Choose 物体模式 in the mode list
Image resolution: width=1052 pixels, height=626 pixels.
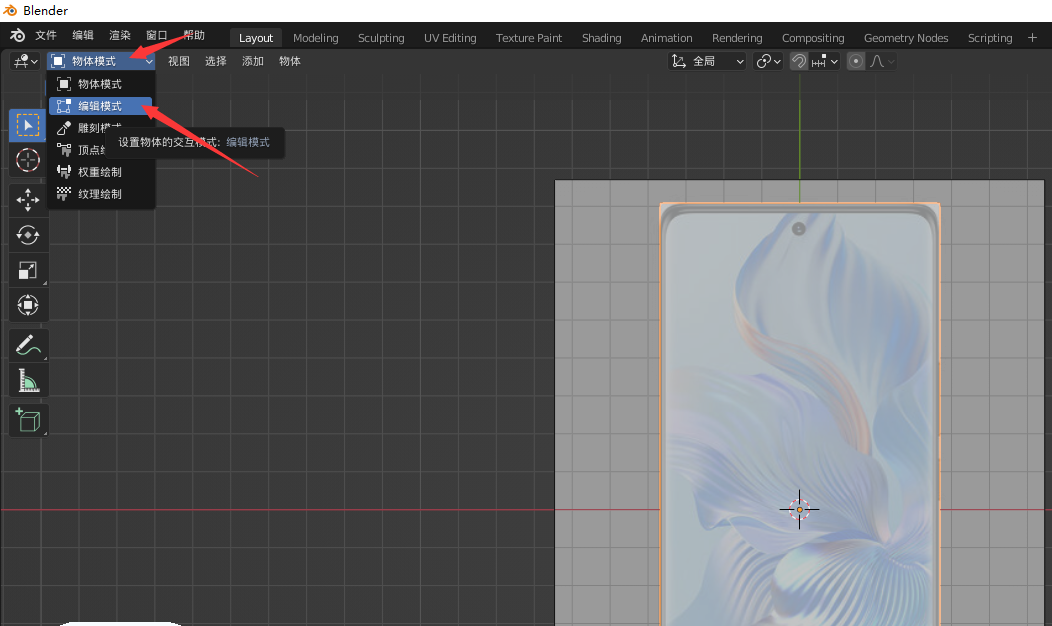[x=101, y=84]
